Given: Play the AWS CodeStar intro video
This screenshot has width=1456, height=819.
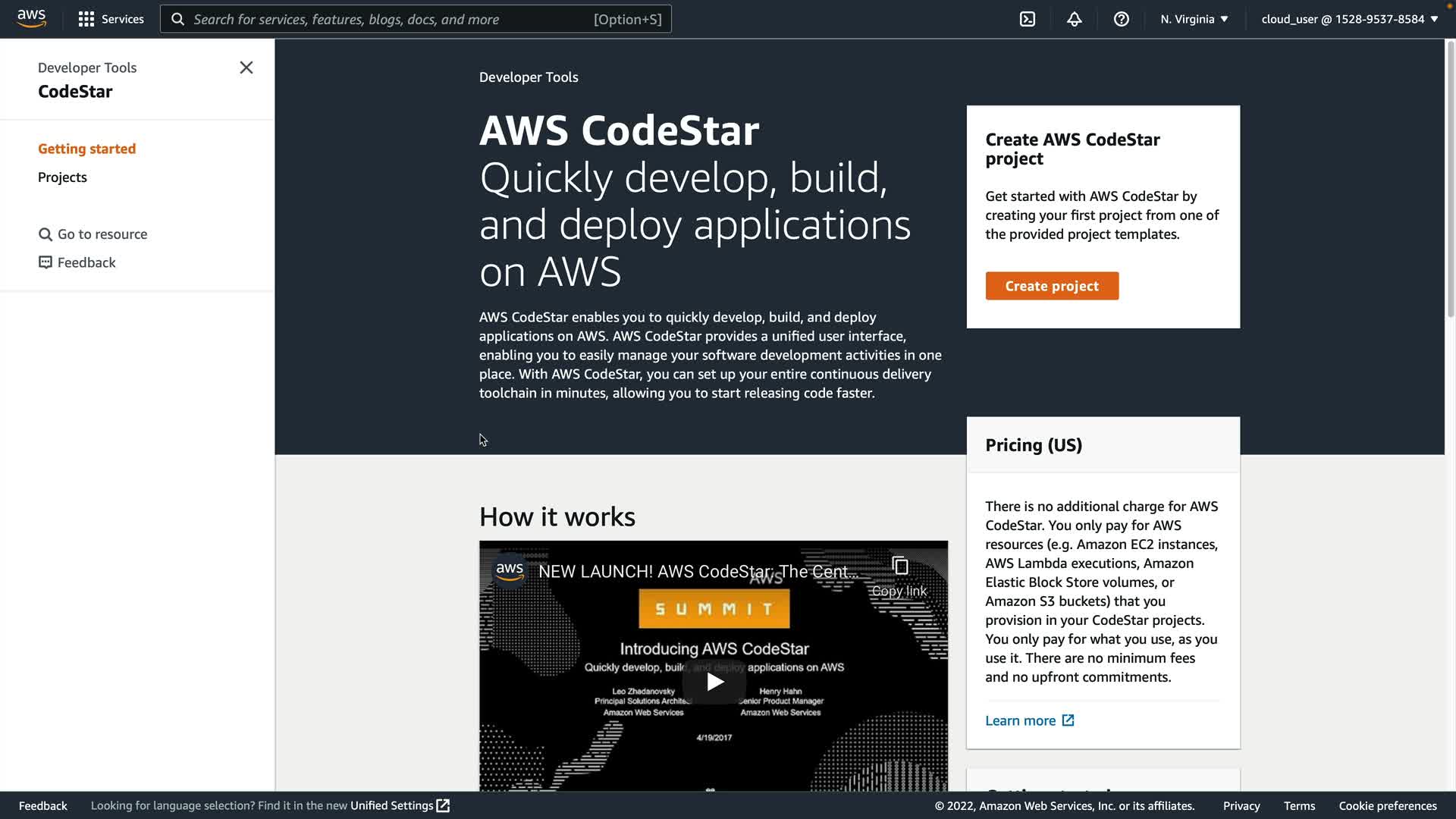Looking at the screenshot, I should tap(714, 682).
